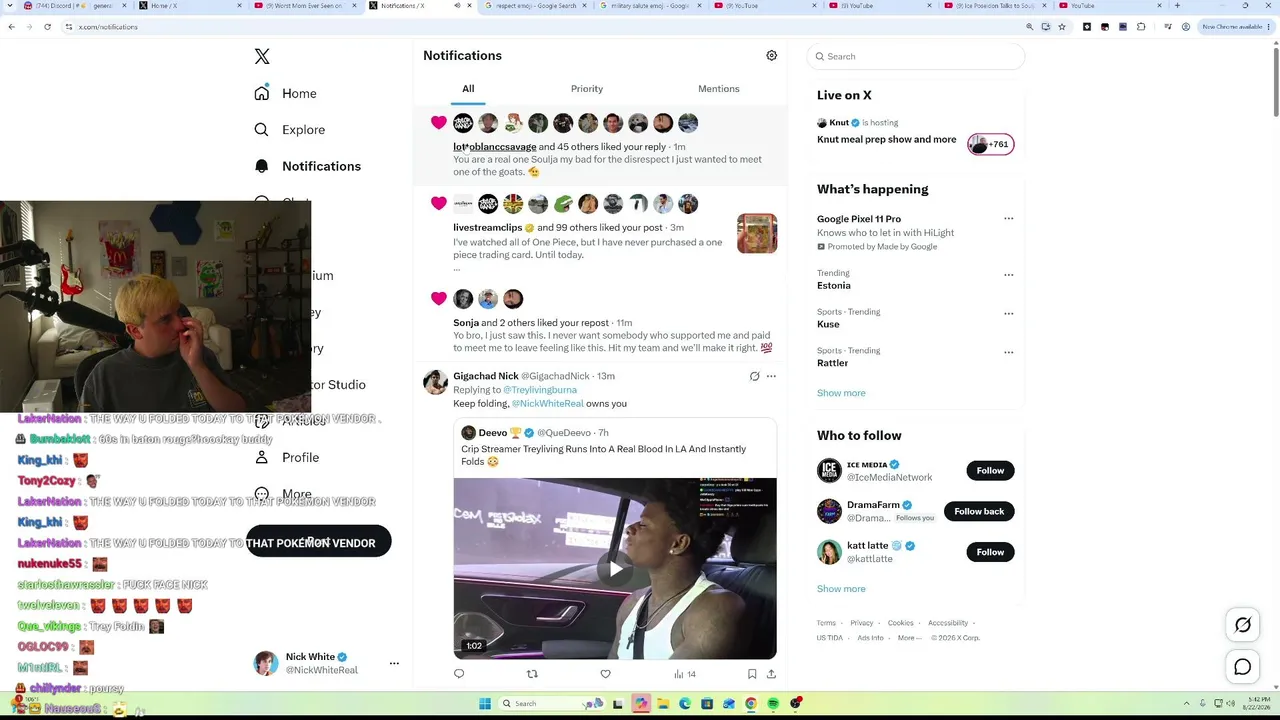
Task: Switch to the Mentions tab
Action: coord(719,89)
